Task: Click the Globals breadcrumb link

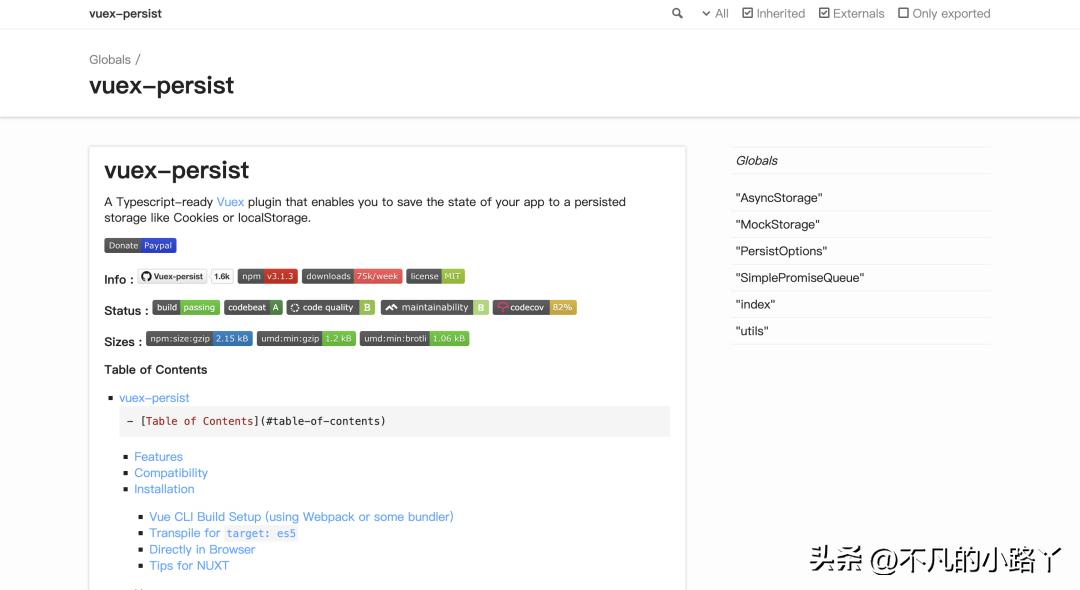Action: 110,60
